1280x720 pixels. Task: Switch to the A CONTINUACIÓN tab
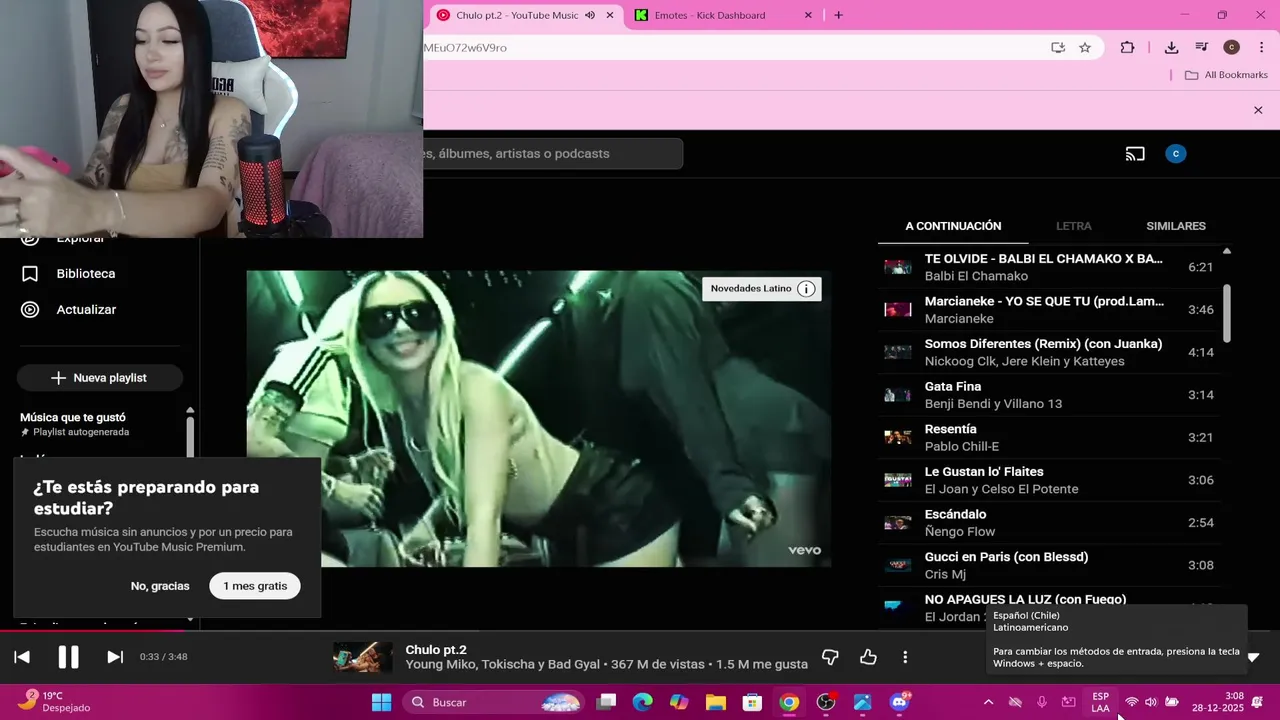point(953,226)
